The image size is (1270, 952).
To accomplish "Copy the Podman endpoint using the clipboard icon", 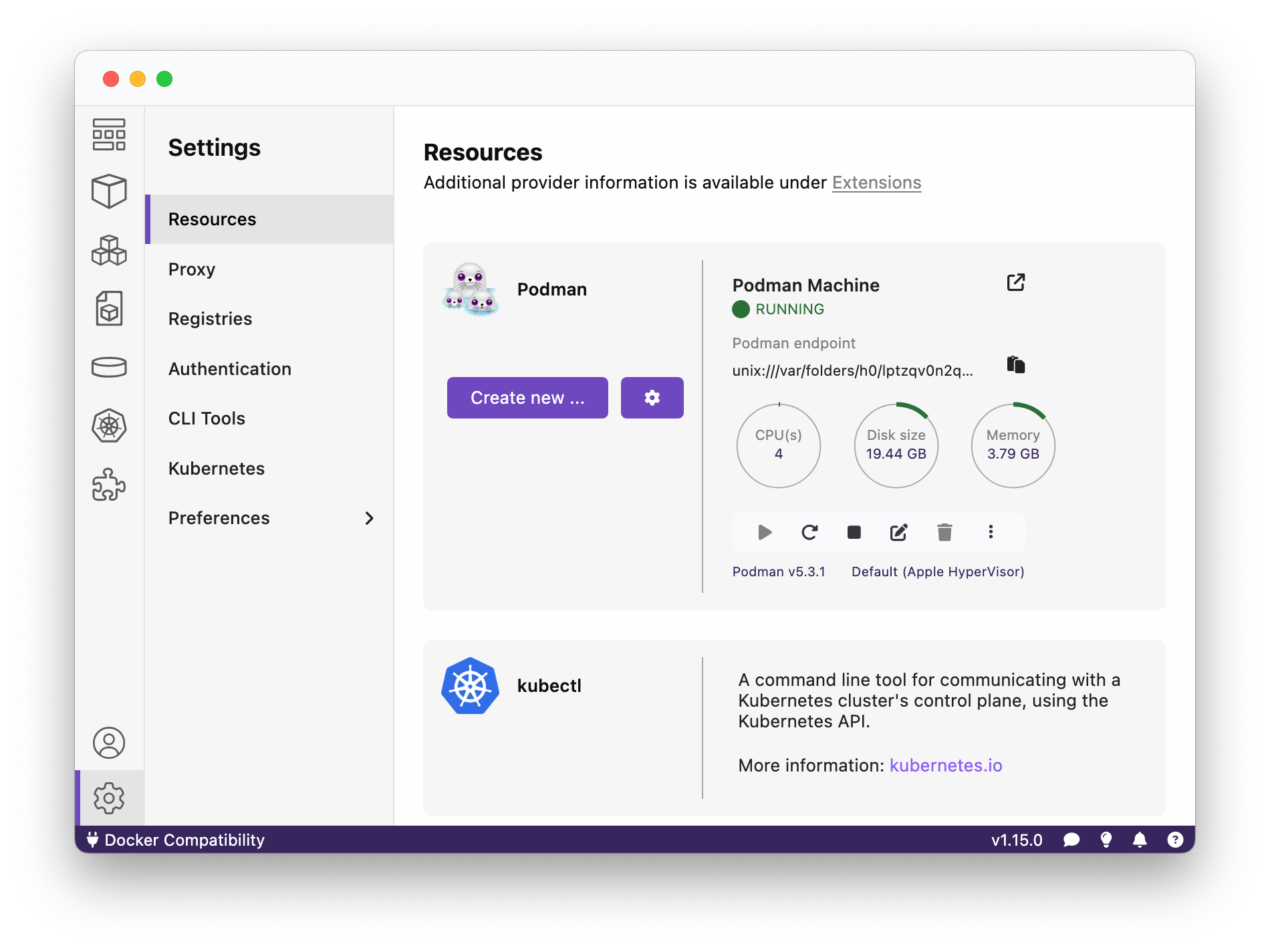I will pyautogui.click(x=1015, y=365).
